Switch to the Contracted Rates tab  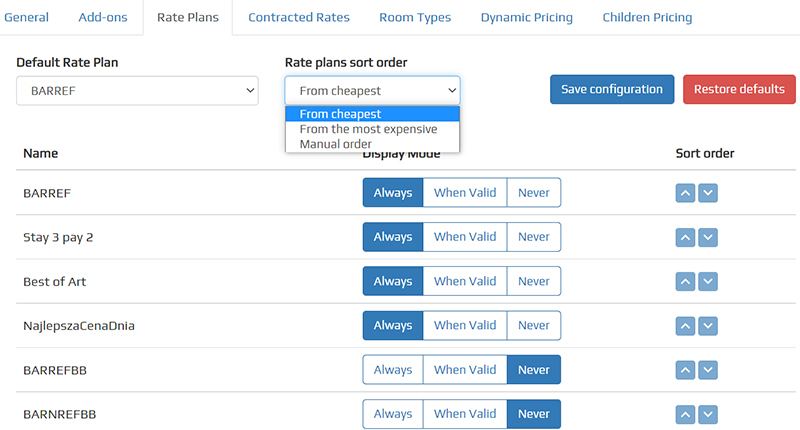[x=299, y=17]
